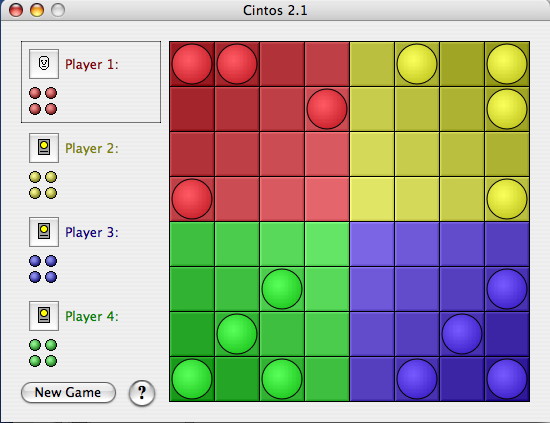Open help with the question mark button
This screenshot has width=550, height=423.
(x=142, y=393)
